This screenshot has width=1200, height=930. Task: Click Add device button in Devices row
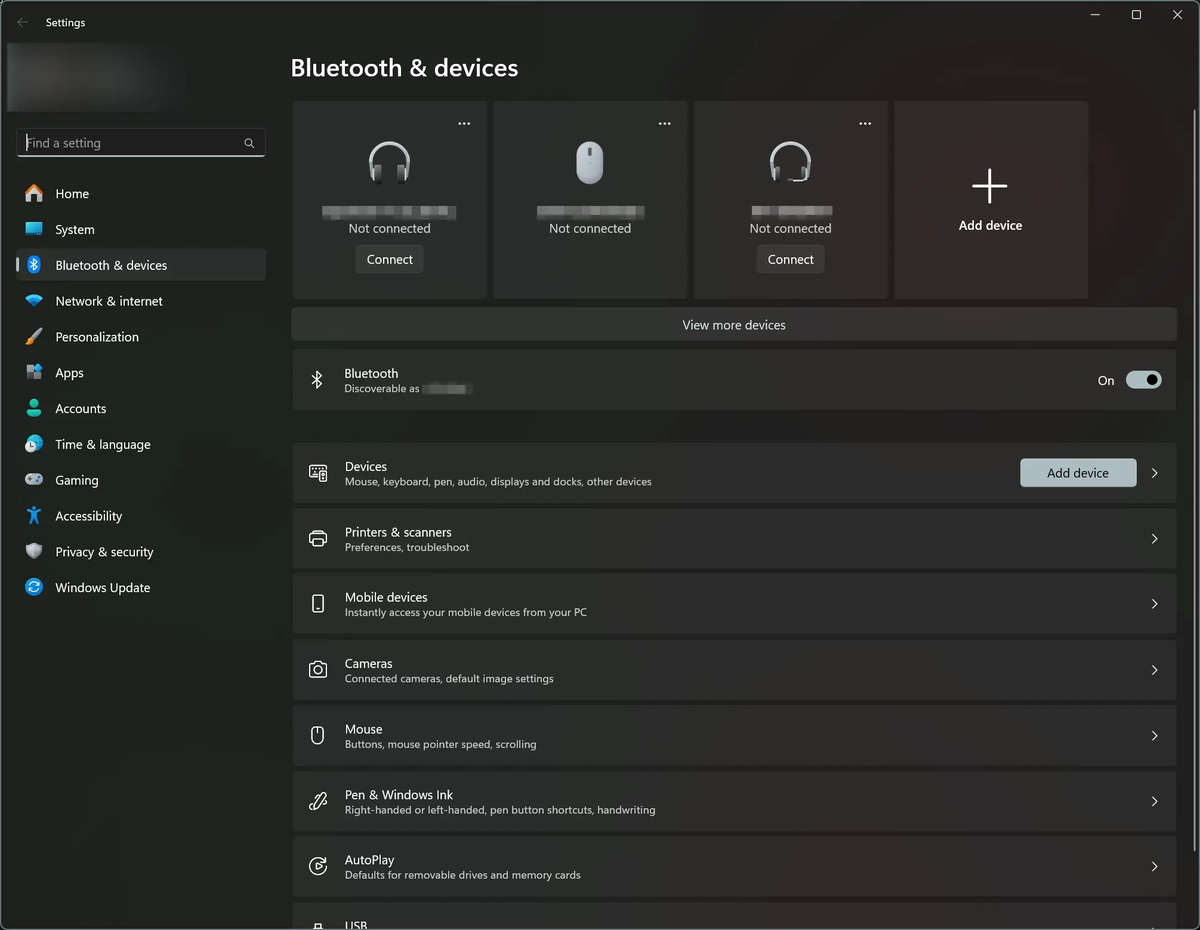(1078, 473)
